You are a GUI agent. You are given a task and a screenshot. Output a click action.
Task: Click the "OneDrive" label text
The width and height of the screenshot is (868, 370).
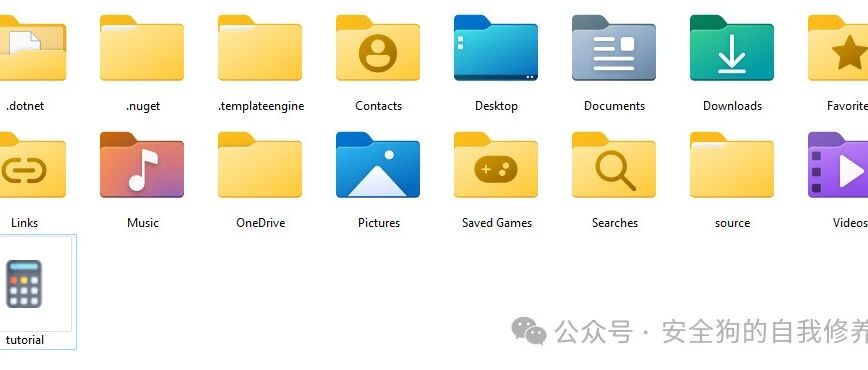coord(261,223)
